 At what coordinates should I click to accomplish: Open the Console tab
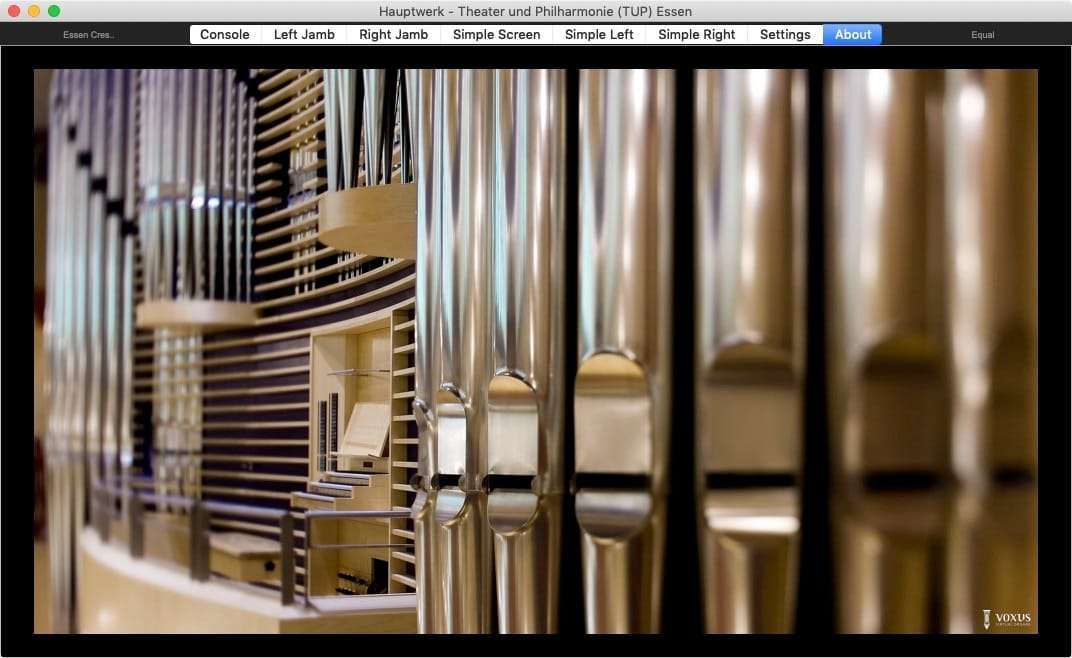[224, 34]
